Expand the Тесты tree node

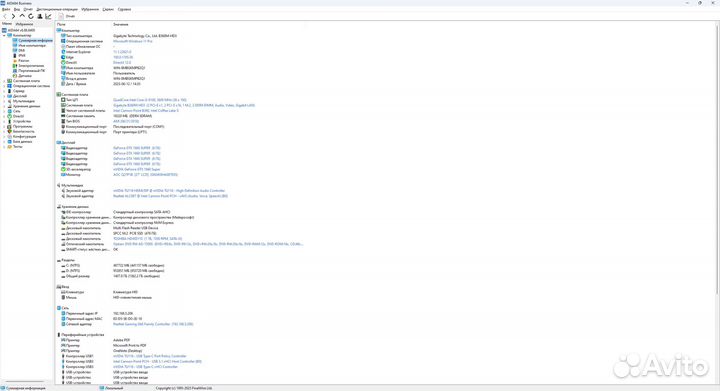(5, 146)
